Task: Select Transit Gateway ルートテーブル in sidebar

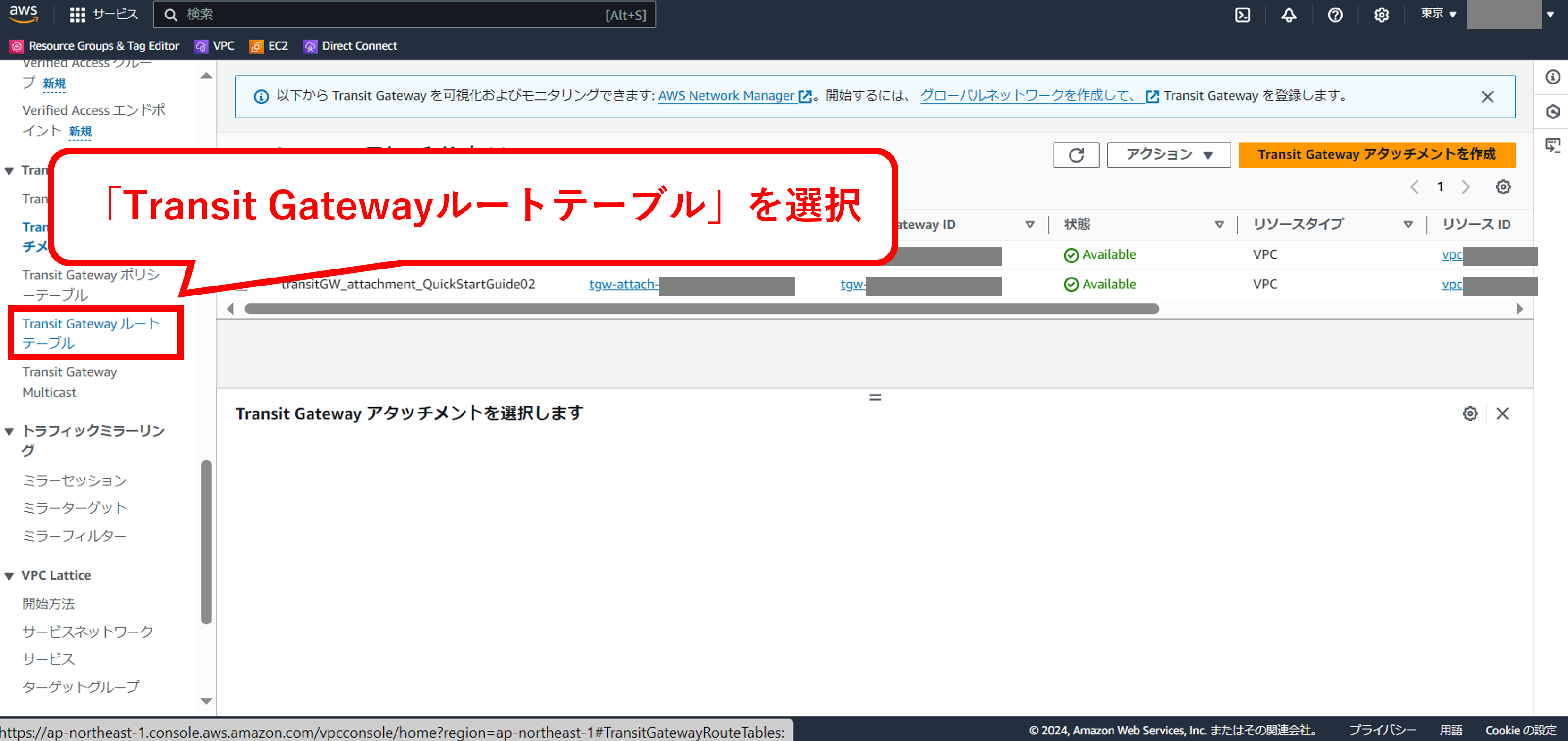Action: [91, 333]
